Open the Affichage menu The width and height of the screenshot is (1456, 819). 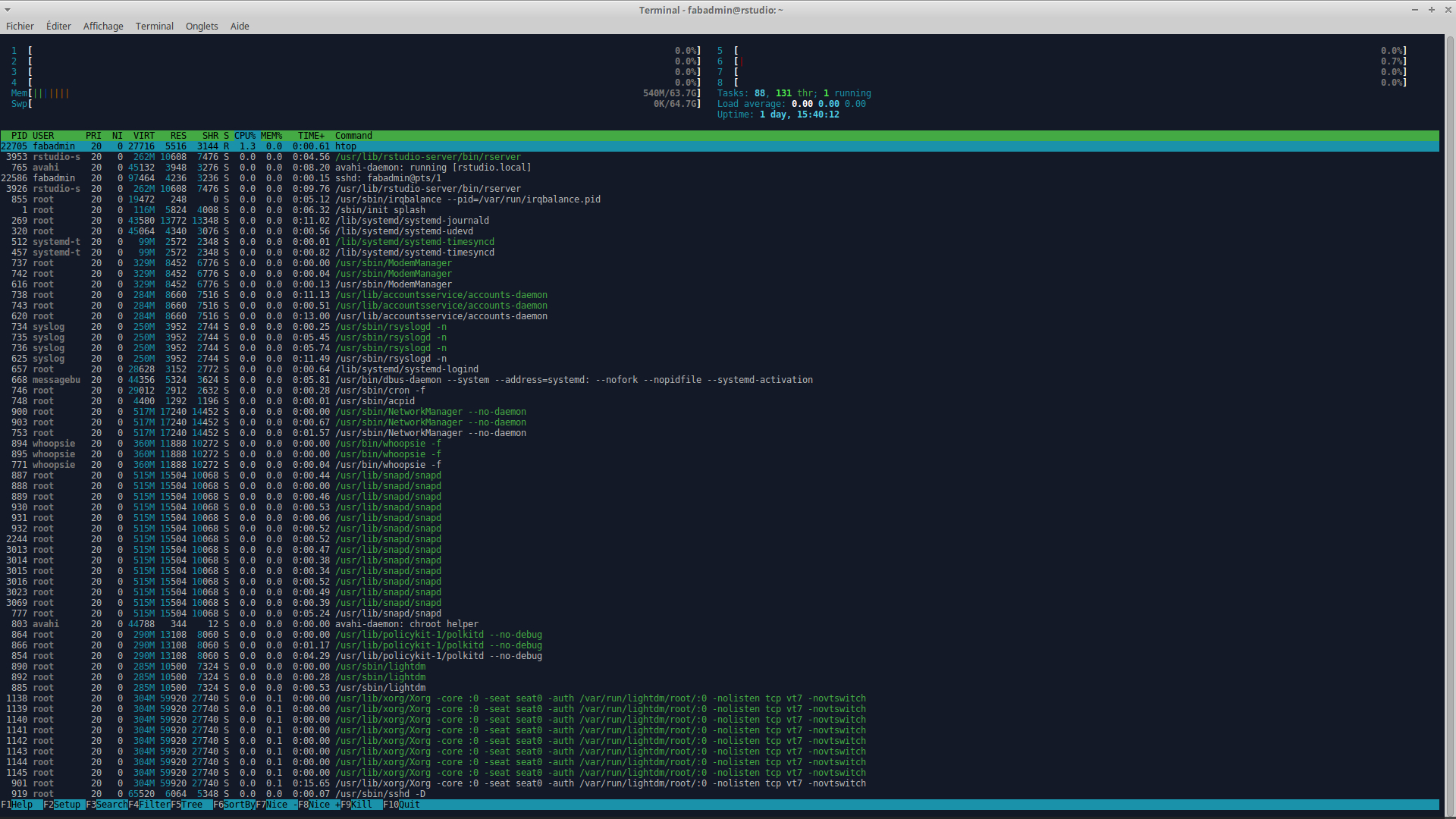(x=103, y=26)
